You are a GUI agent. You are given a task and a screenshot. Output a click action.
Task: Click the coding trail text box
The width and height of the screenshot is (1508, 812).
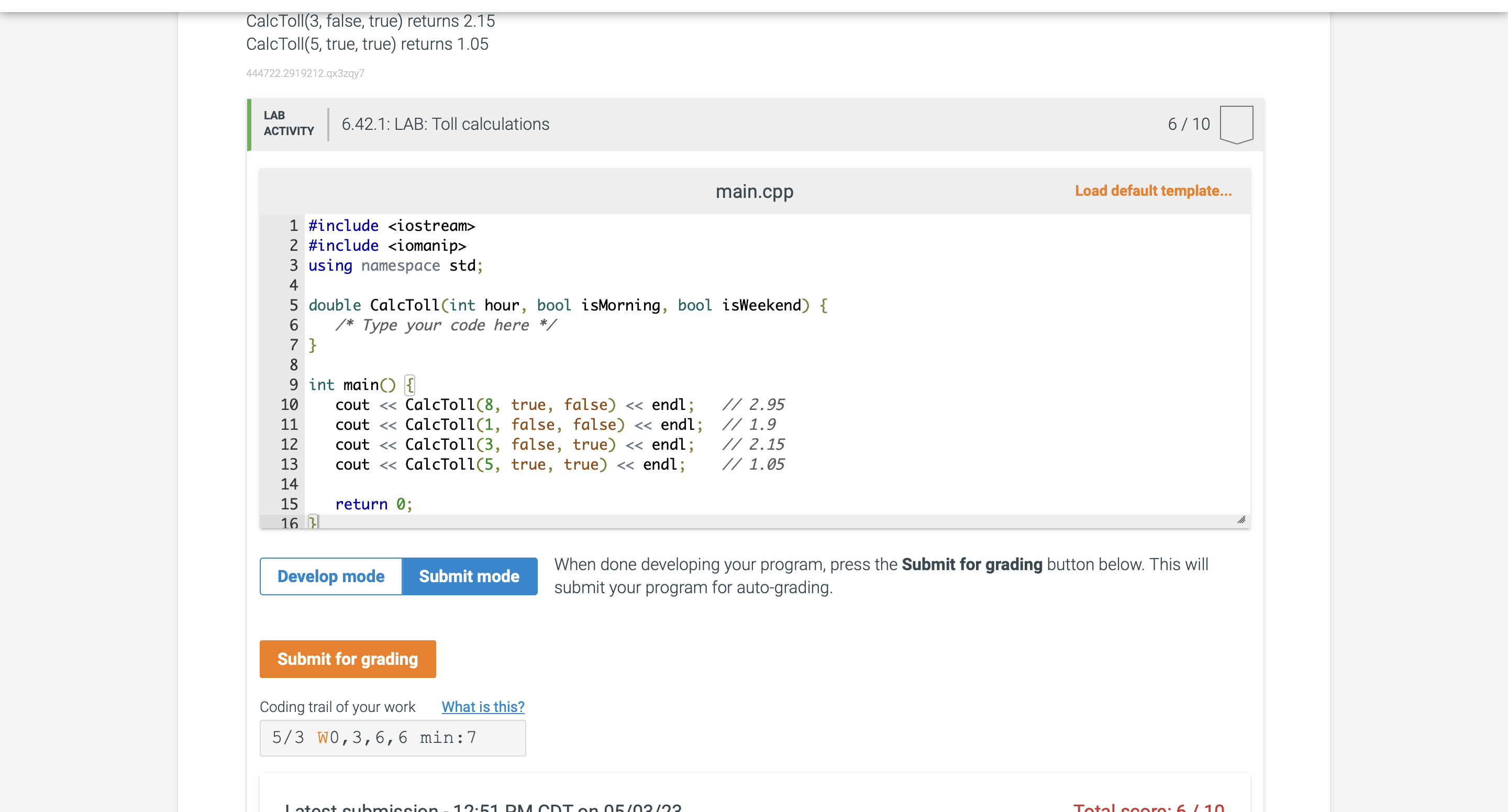[x=392, y=738]
